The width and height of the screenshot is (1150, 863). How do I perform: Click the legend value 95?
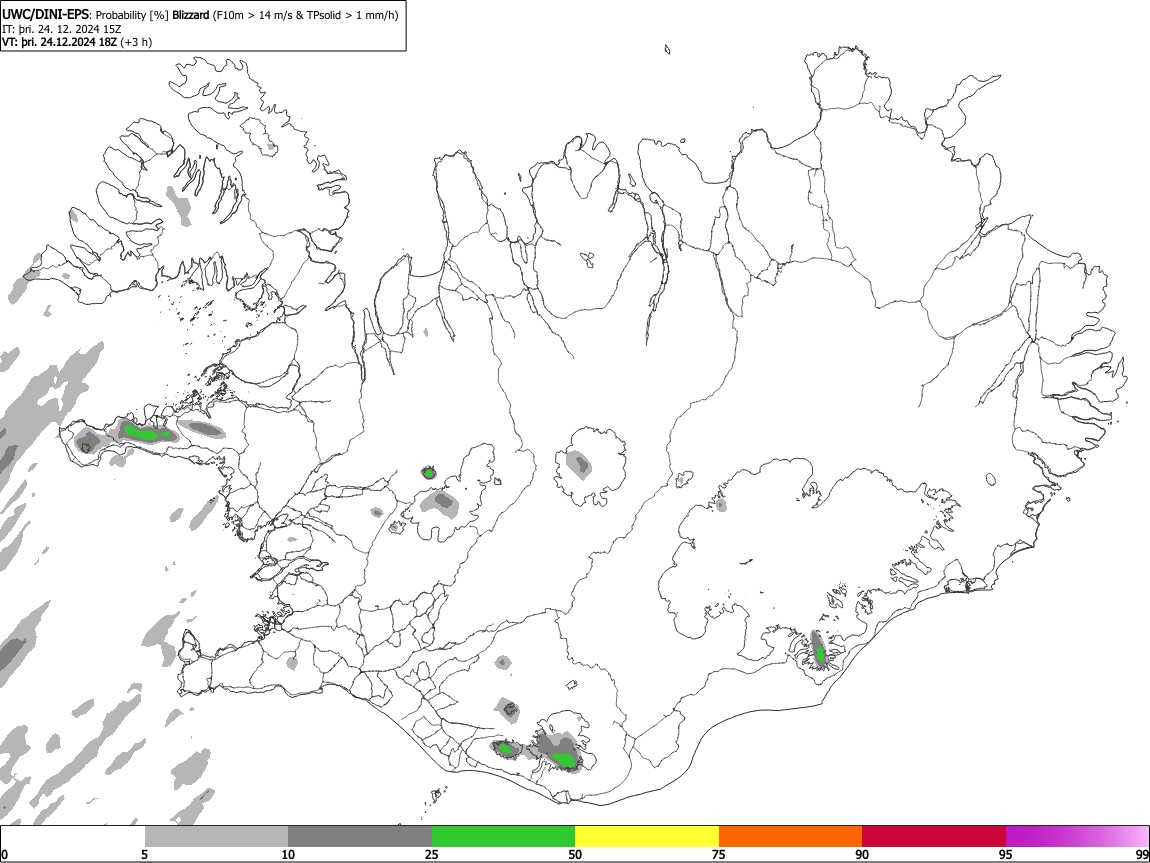point(1006,854)
